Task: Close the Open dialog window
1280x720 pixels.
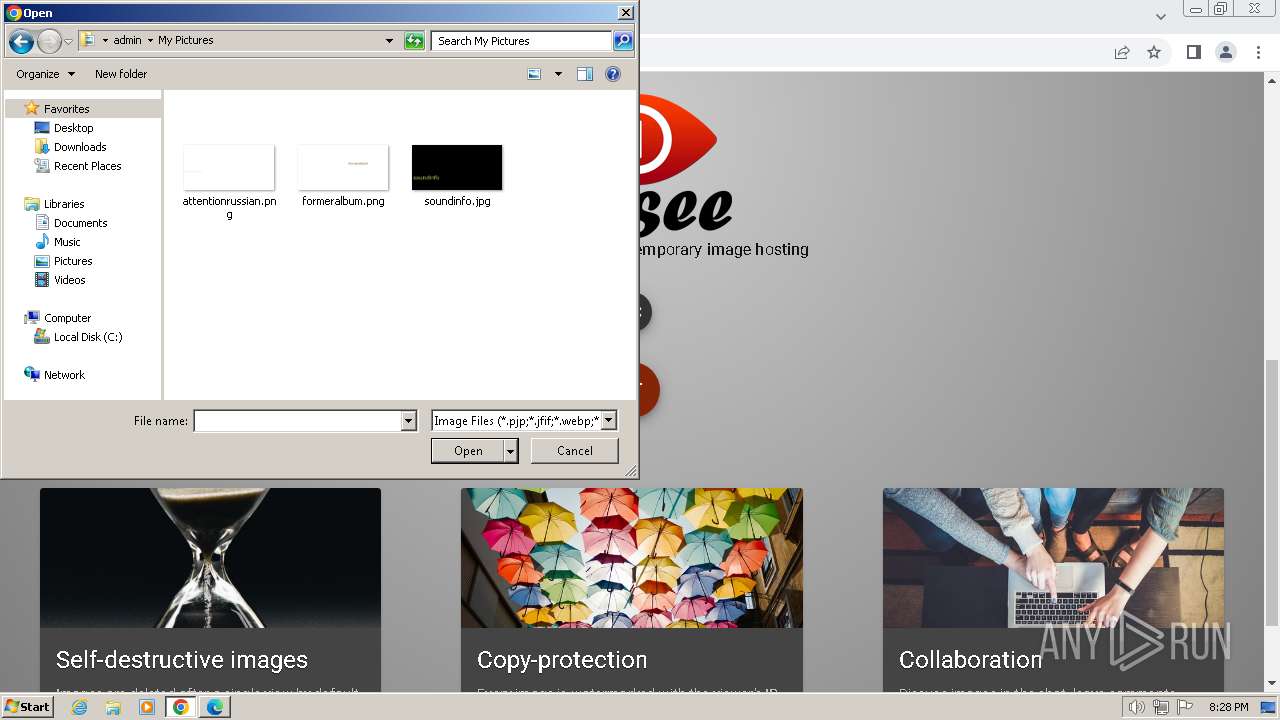Action: click(625, 13)
